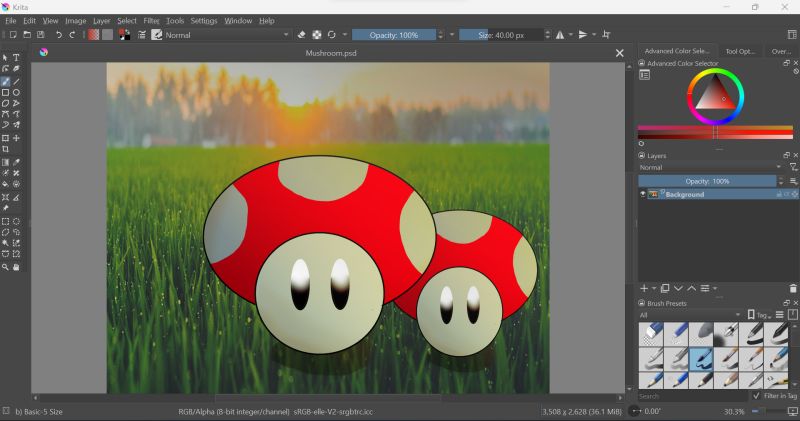Duplicate the layer with the copy icon
This screenshot has width=800, height=421.
point(665,289)
